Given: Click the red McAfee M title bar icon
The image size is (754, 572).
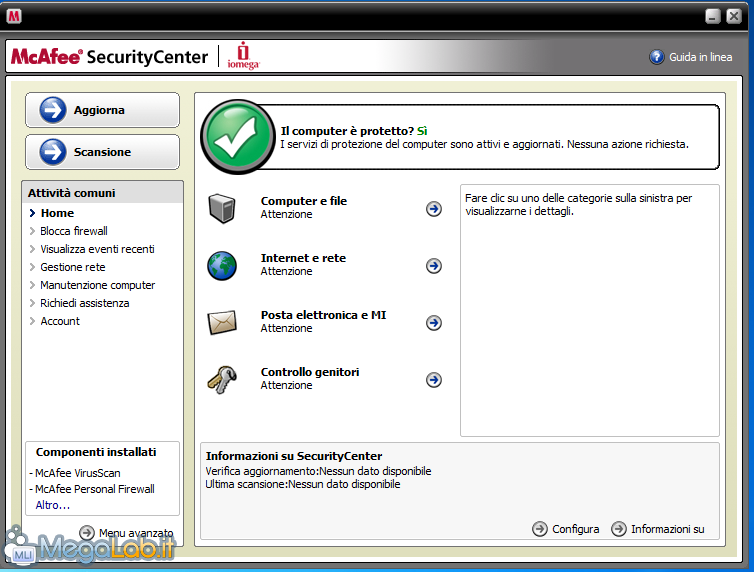Looking at the screenshot, I should point(14,16).
